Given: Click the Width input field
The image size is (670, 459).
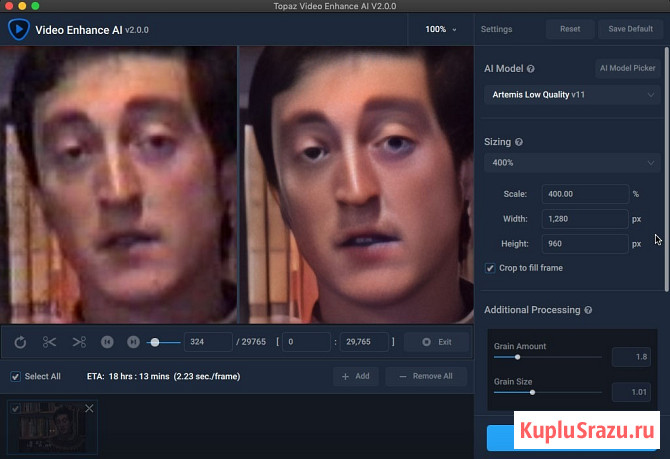Looking at the screenshot, I should 585,219.
